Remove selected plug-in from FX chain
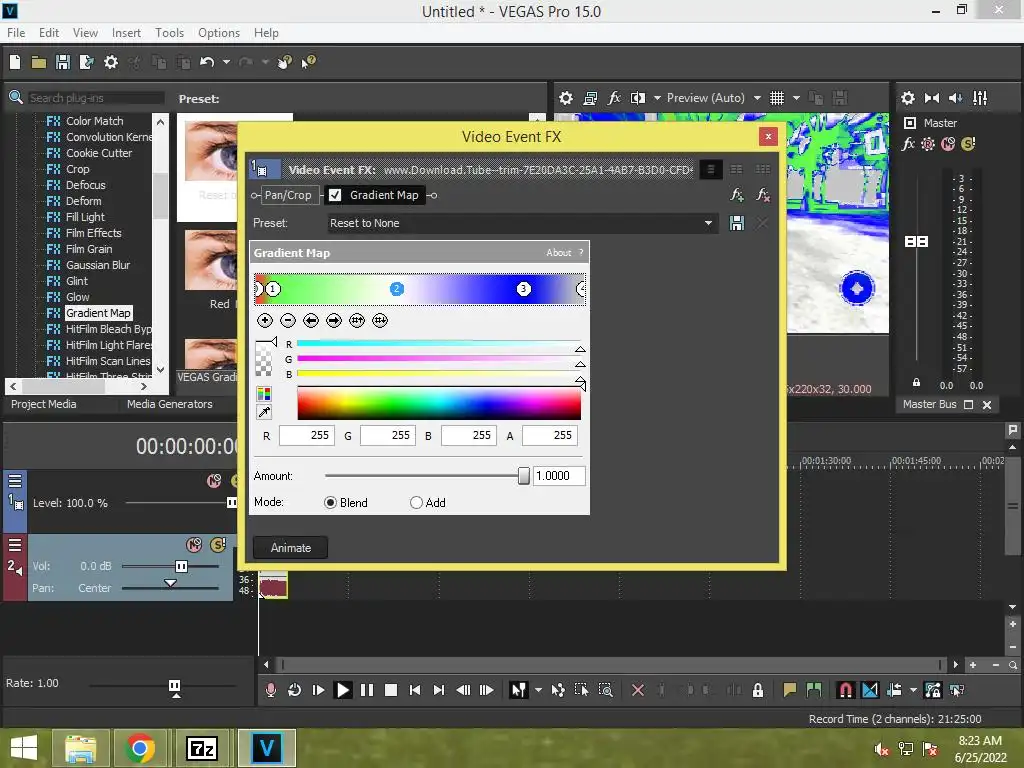1024x768 pixels. pos(762,195)
